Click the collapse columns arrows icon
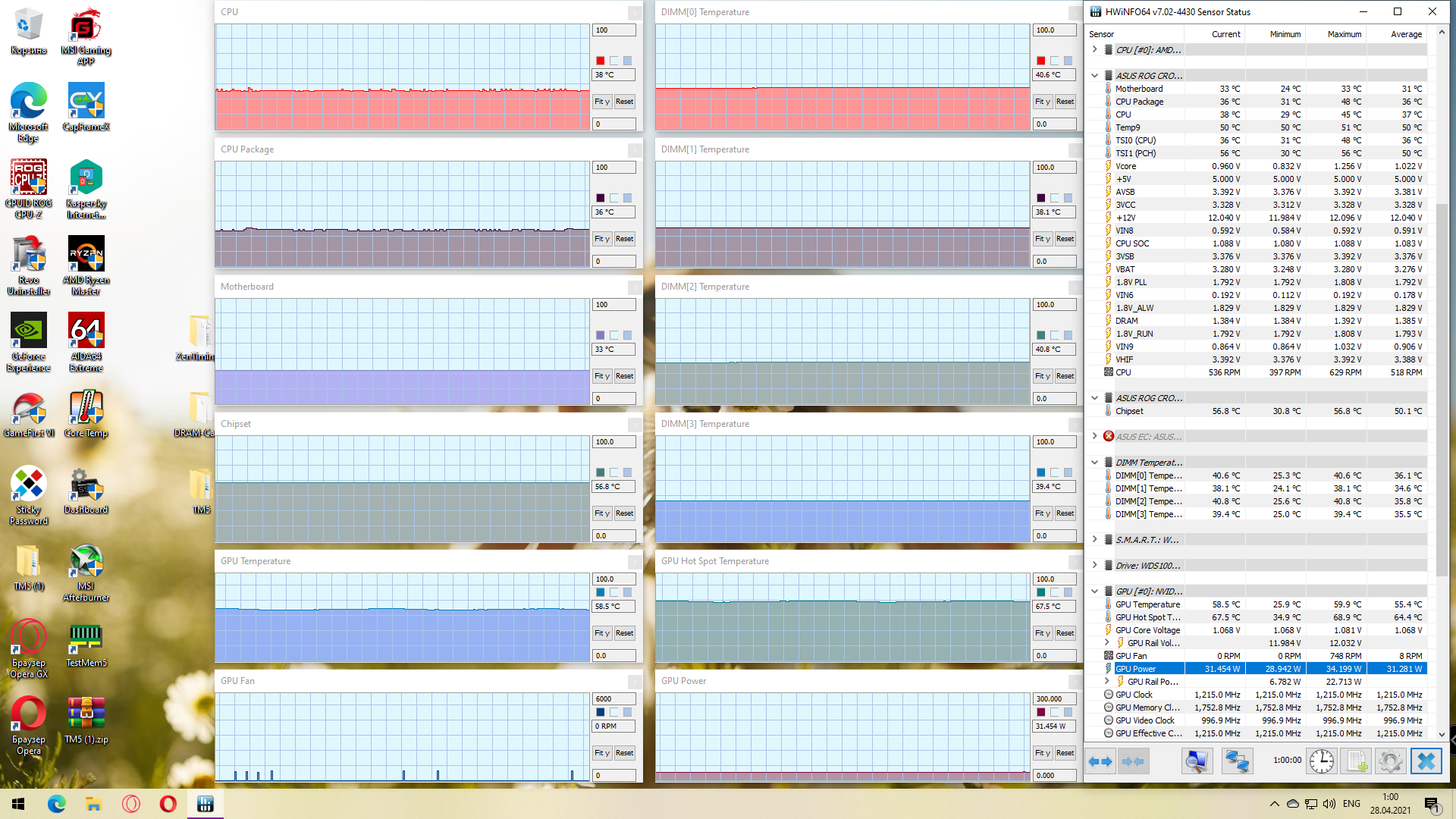This screenshot has height=819, width=1456. click(x=1133, y=761)
